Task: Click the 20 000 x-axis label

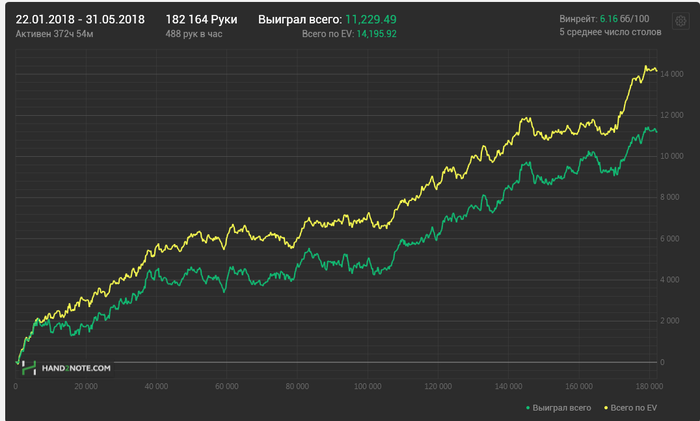Action: tap(86, 386)
